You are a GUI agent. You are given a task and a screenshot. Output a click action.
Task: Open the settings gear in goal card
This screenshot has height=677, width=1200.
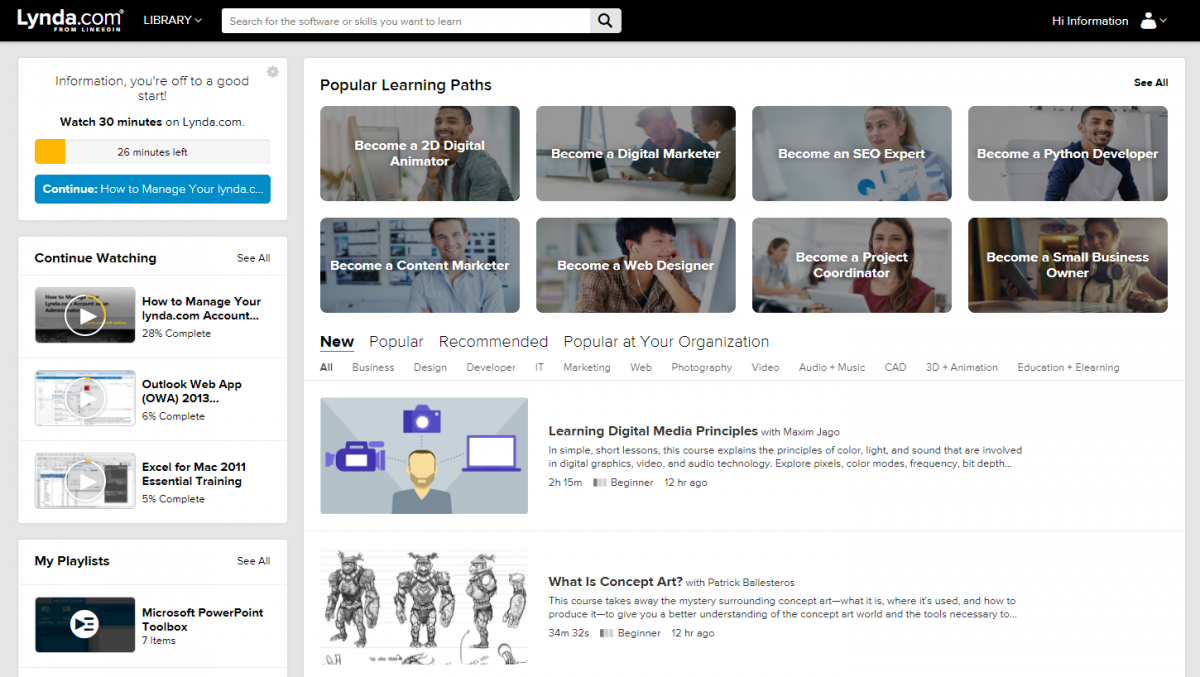click(x=272, y=72)
